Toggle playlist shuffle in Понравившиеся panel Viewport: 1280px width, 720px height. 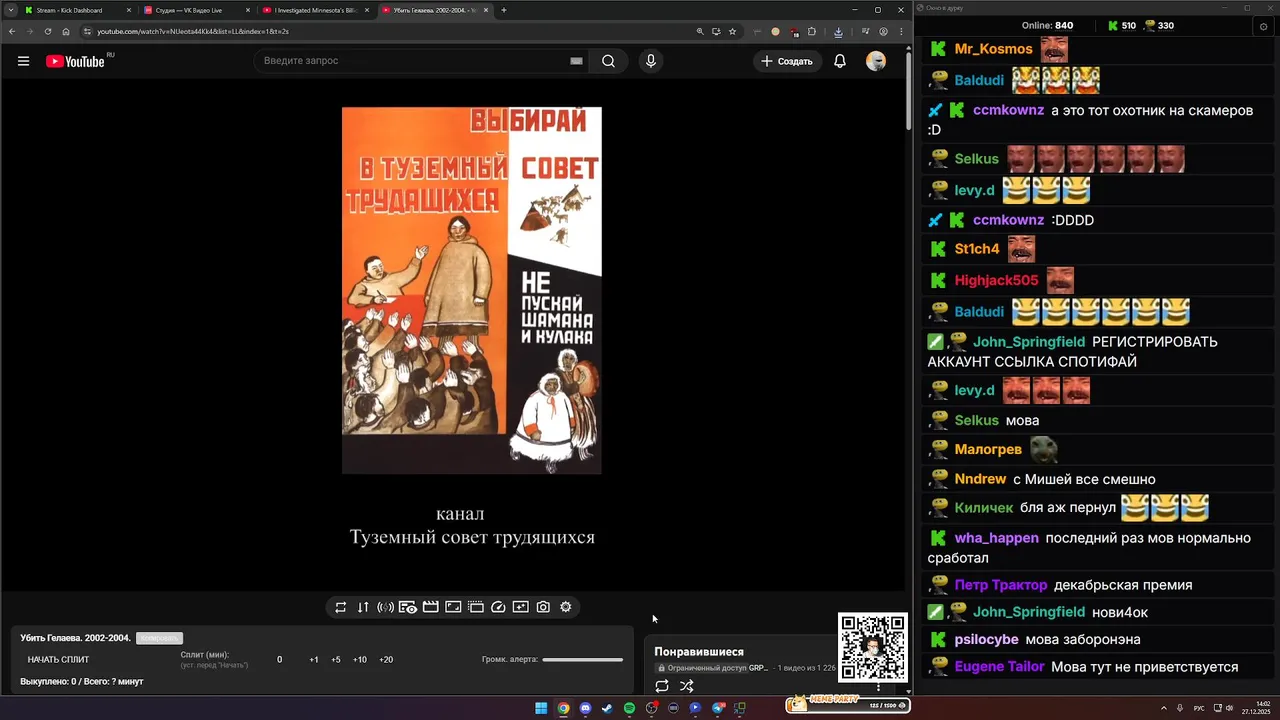[687, 686]
